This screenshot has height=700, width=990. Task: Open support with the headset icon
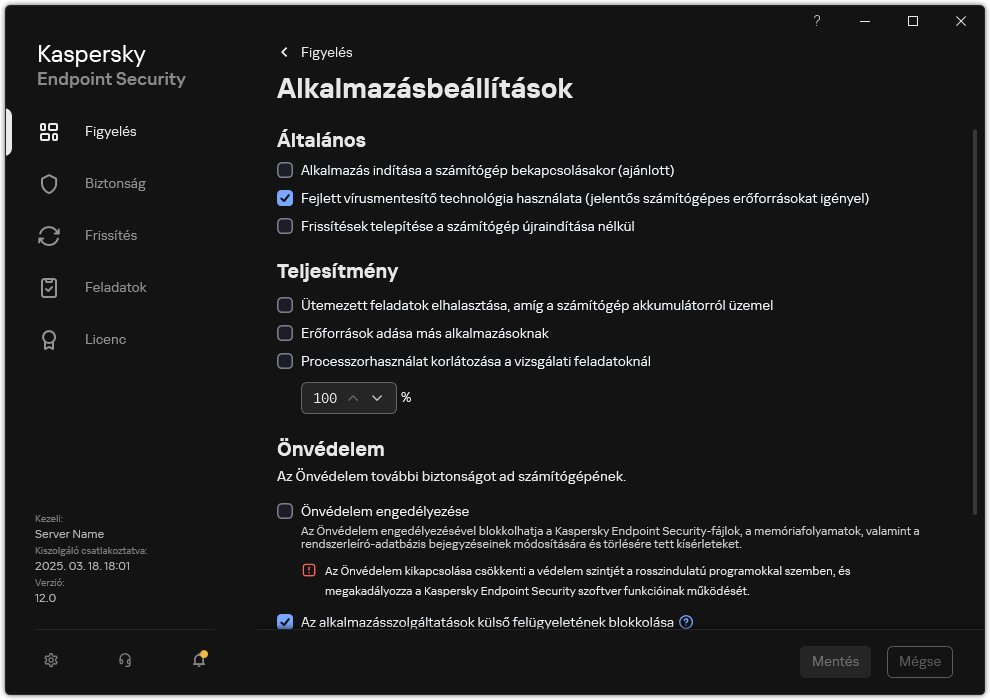124,660
